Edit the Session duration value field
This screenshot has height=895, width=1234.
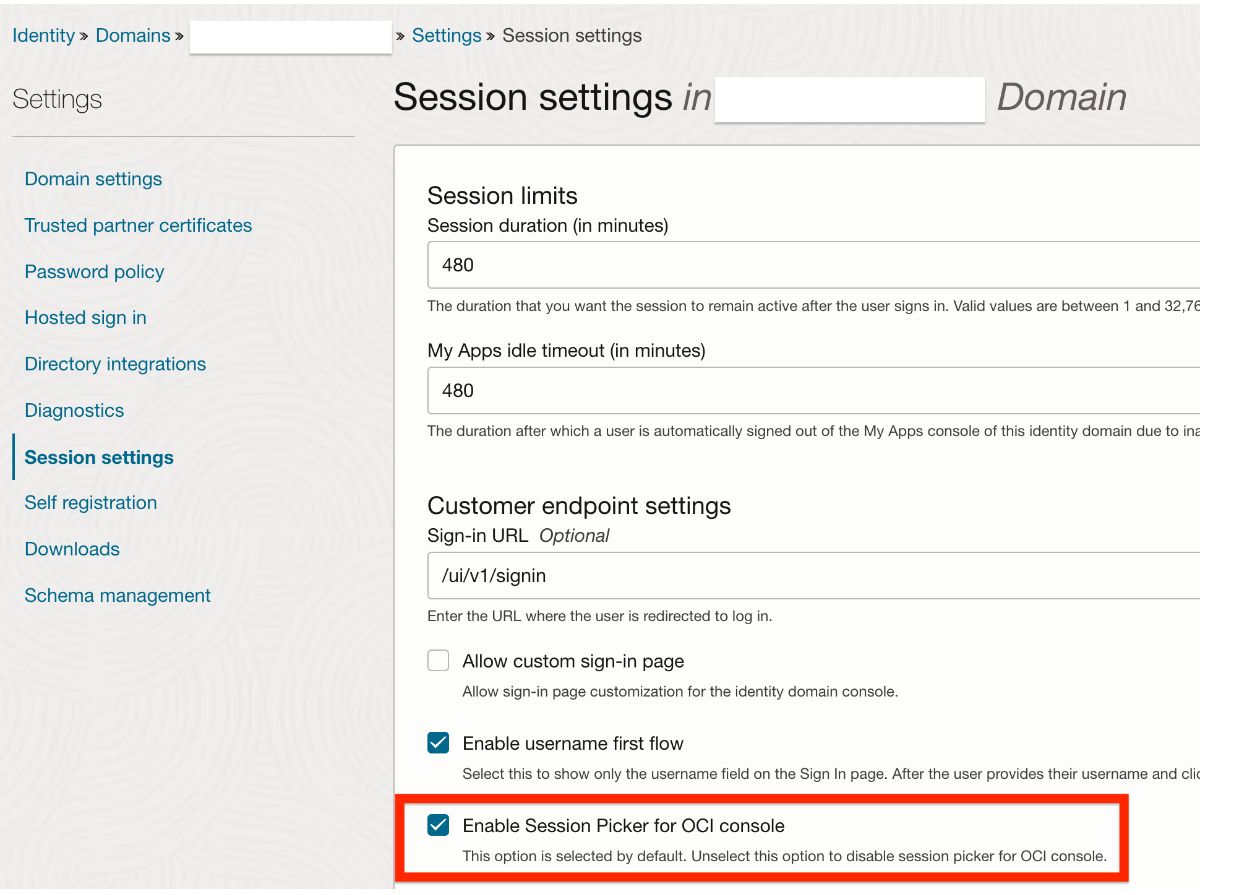coord(700,265)
